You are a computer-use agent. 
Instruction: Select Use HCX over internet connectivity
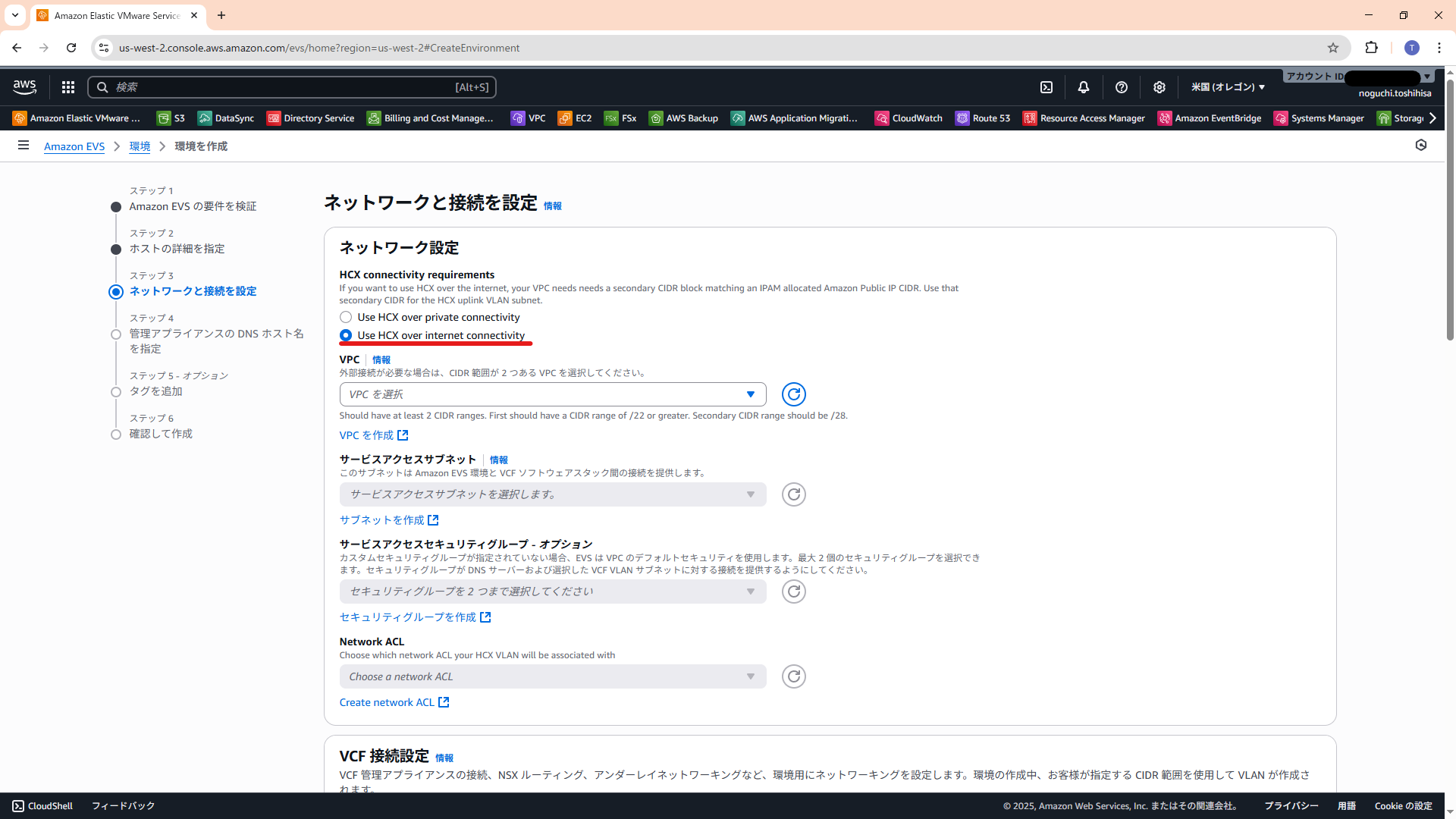346,335
